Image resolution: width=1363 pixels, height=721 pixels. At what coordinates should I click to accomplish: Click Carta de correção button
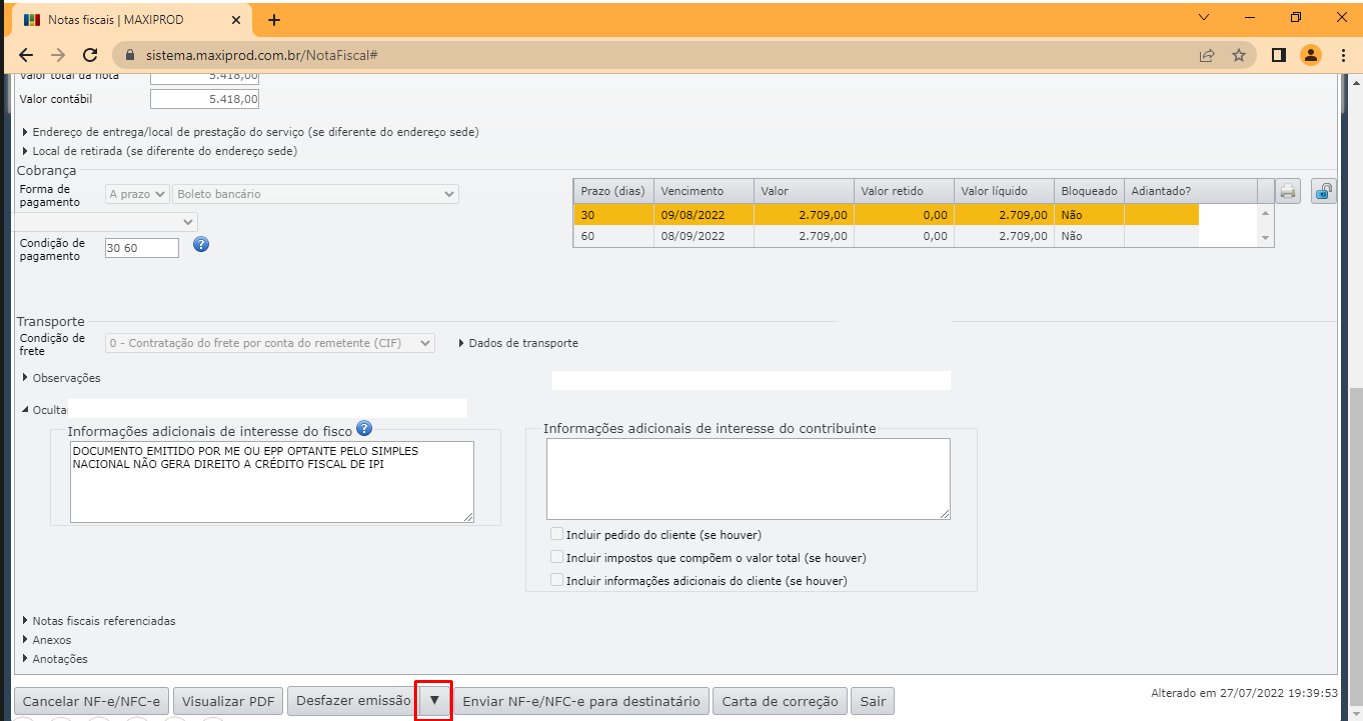pos(780,701)
